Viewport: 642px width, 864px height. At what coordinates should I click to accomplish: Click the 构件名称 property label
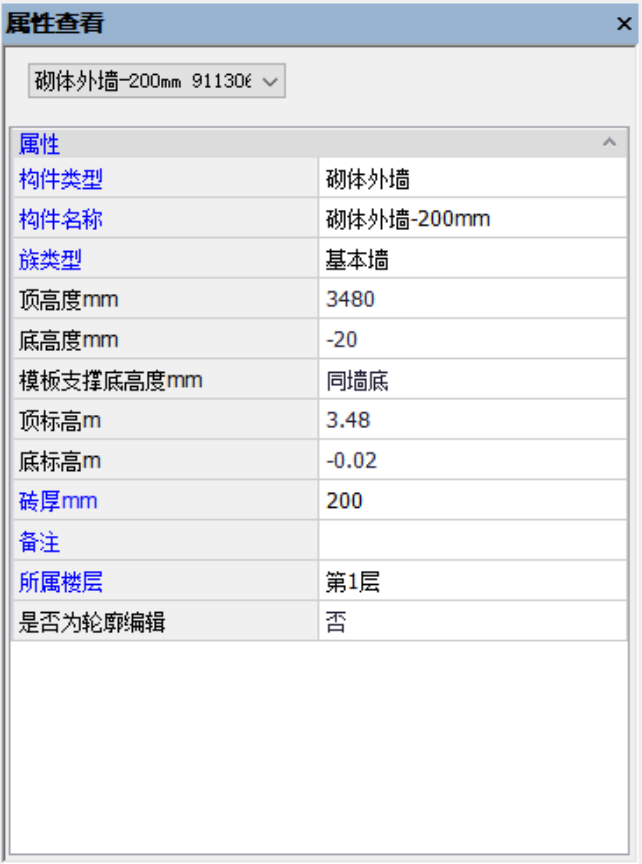point(61,219)
